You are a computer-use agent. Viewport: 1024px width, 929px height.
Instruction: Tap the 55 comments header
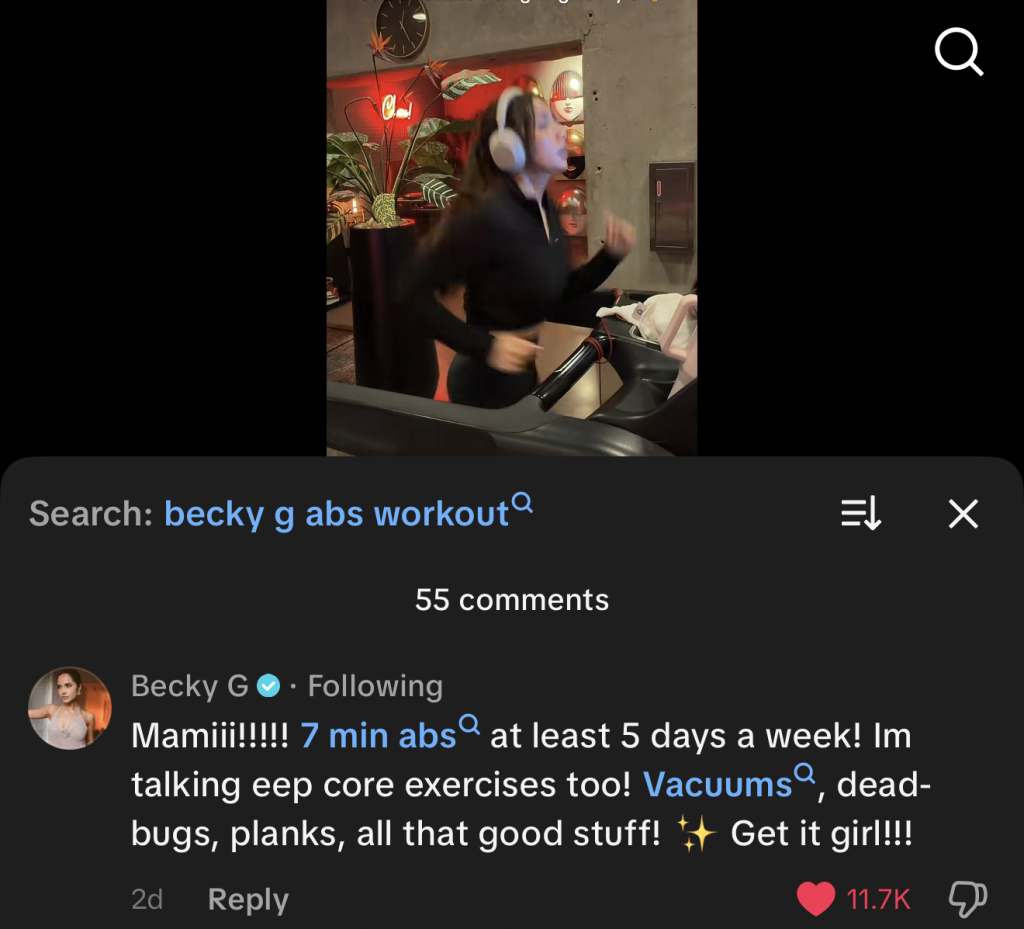tap(512, 599)
